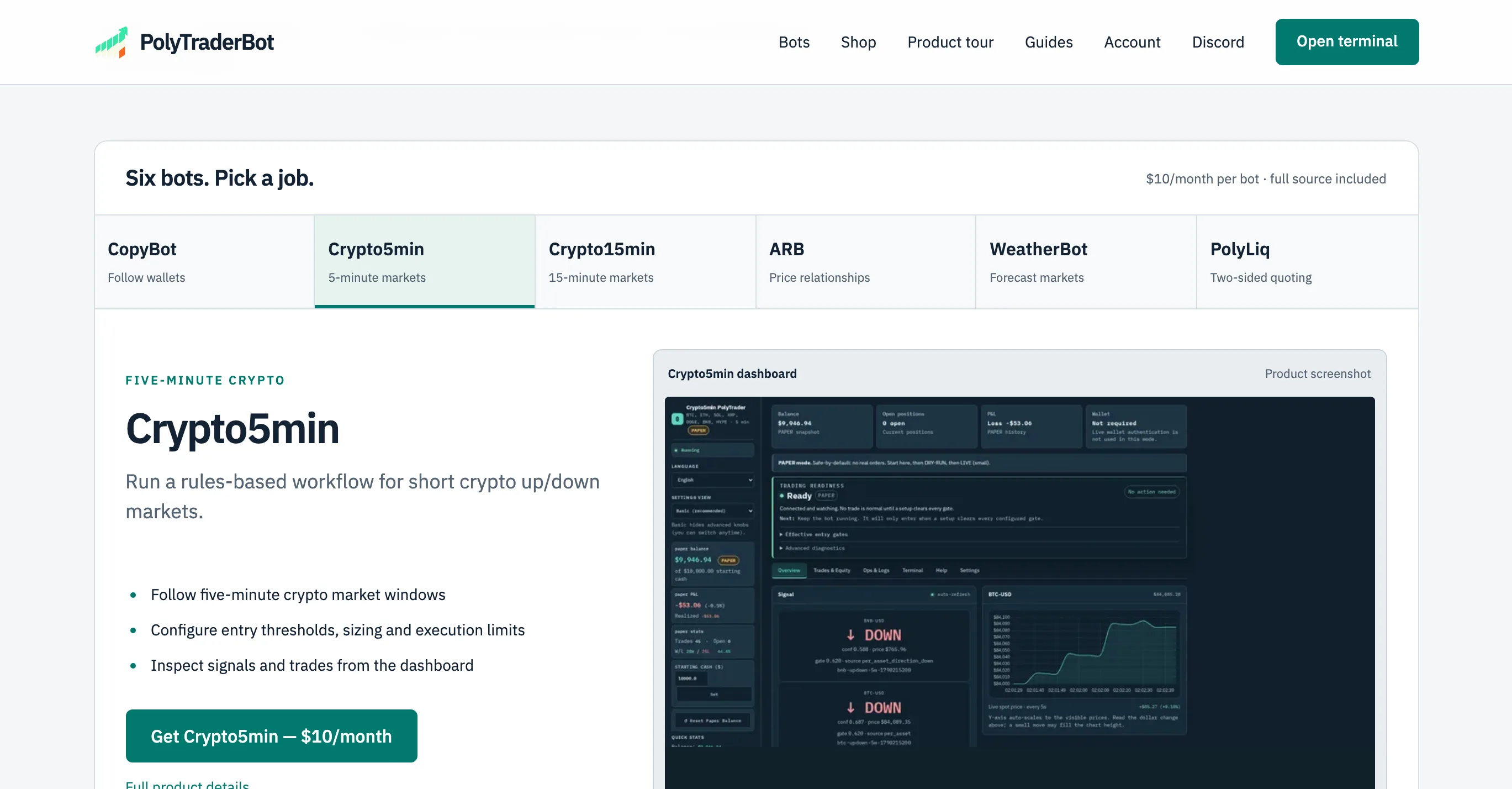Open the Product tour link
This screenshot has width=1512, height=789.
click(950, 42)
